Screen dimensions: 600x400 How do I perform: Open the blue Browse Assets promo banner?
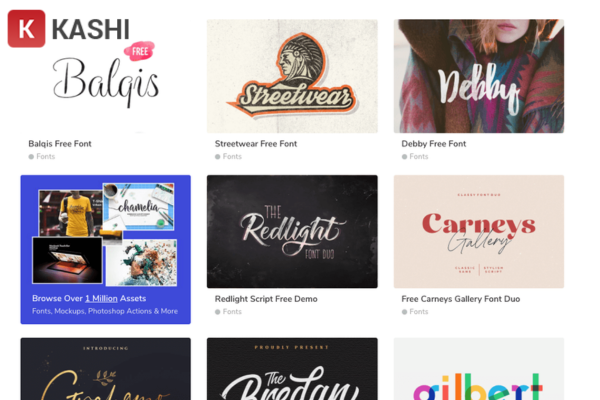click(x=106, y=250)
